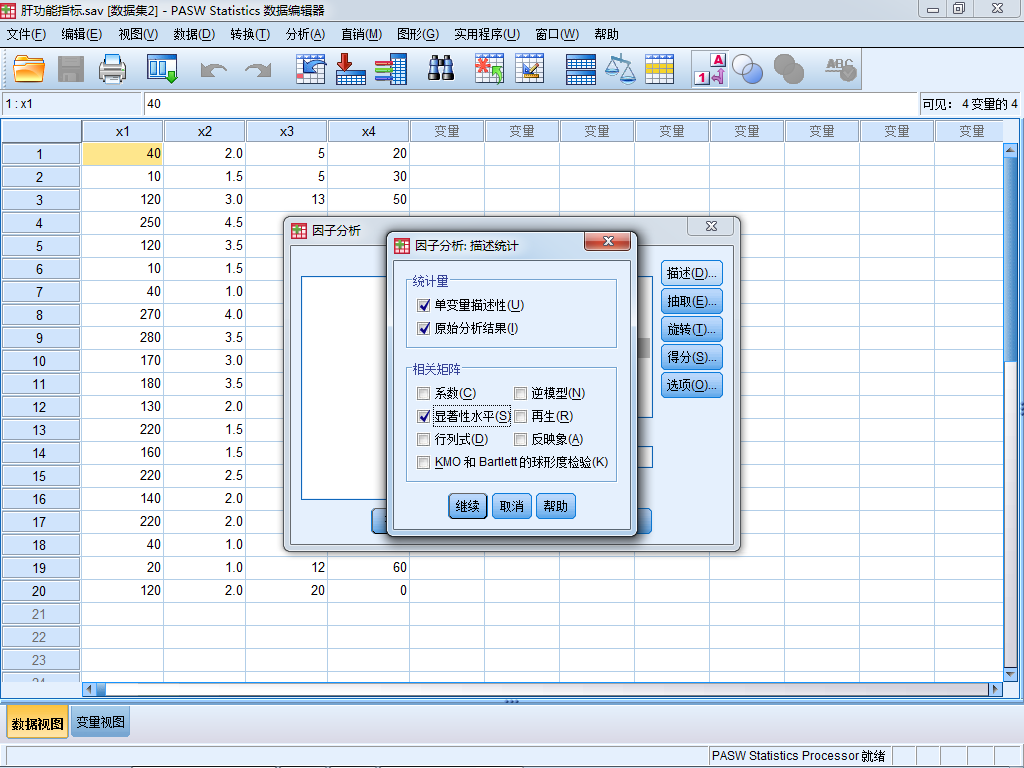Click 描述(D)... button in 因子分析 window

click(x=692, y=273)
